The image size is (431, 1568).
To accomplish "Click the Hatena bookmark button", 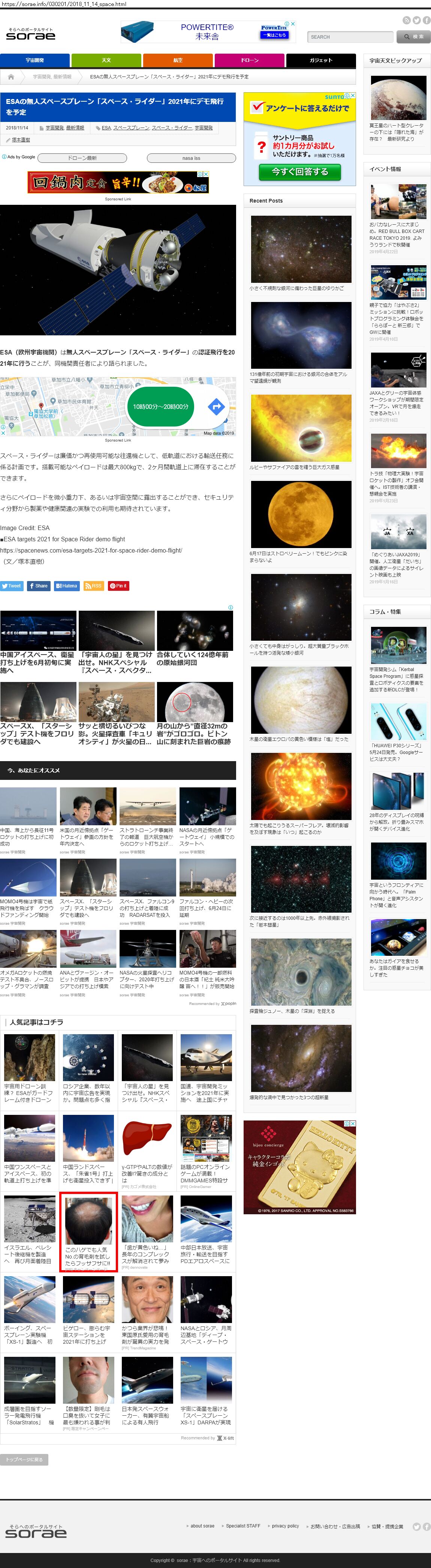I will point(67,586).
